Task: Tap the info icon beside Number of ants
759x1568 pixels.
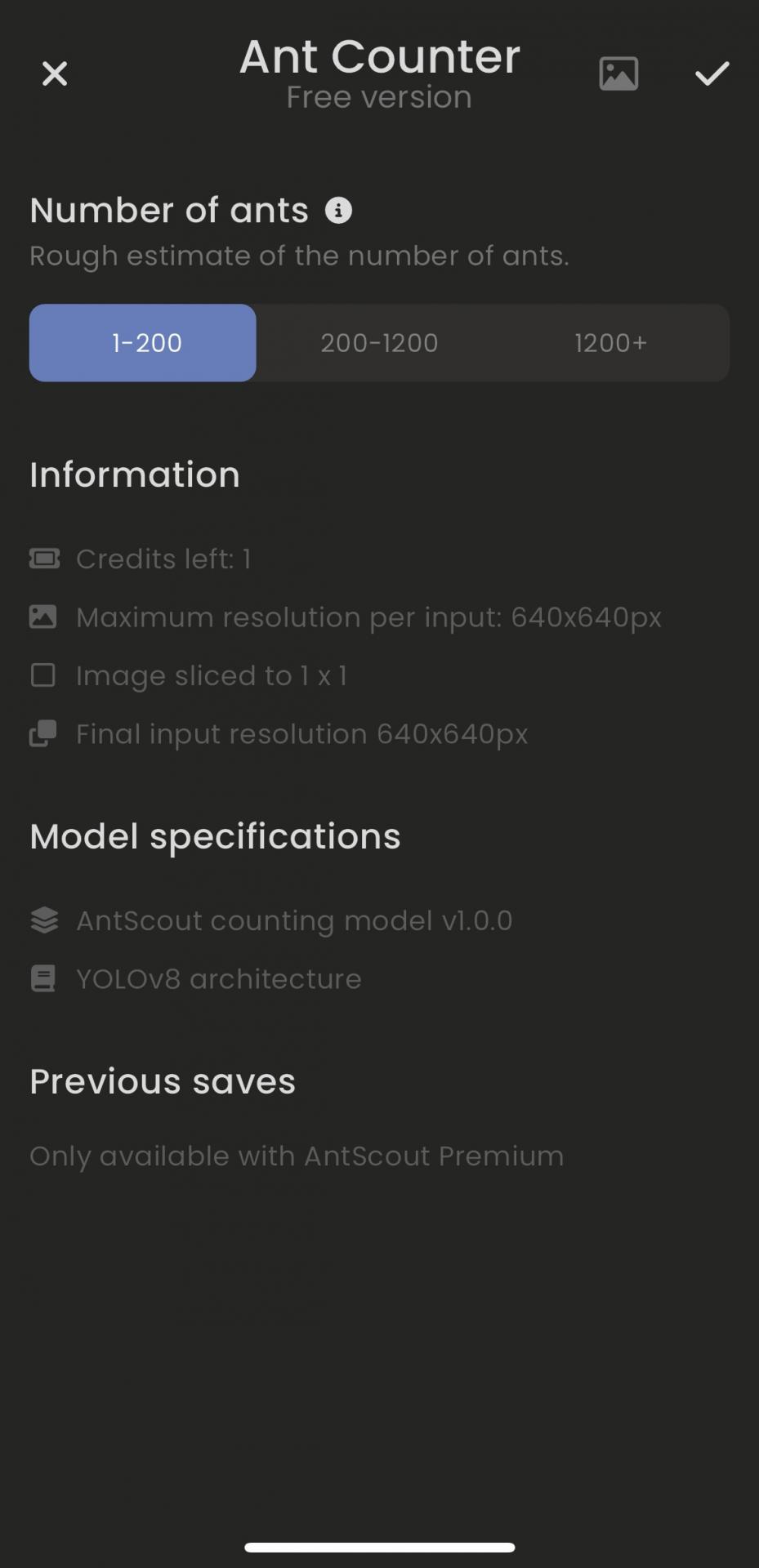Action: coord(338,211)
